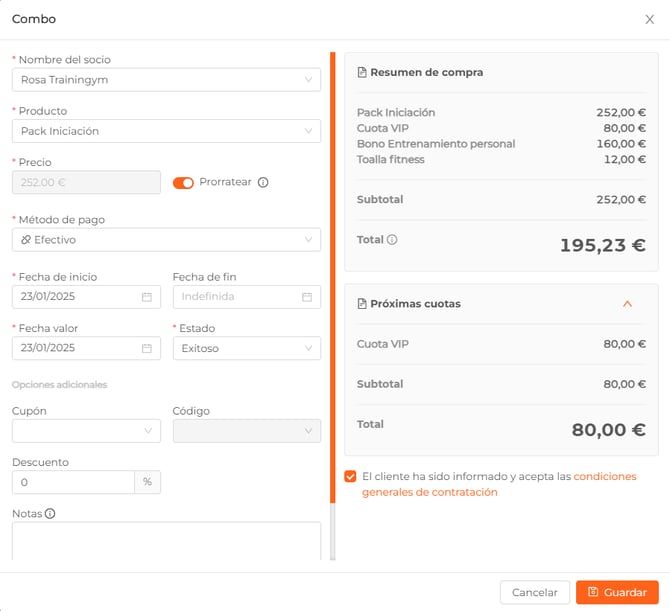This screenshot has height=611, width=670.
Task: Open calendar icon in Fecha de fin
Action: pyautogui.click(x=307, y=297)
